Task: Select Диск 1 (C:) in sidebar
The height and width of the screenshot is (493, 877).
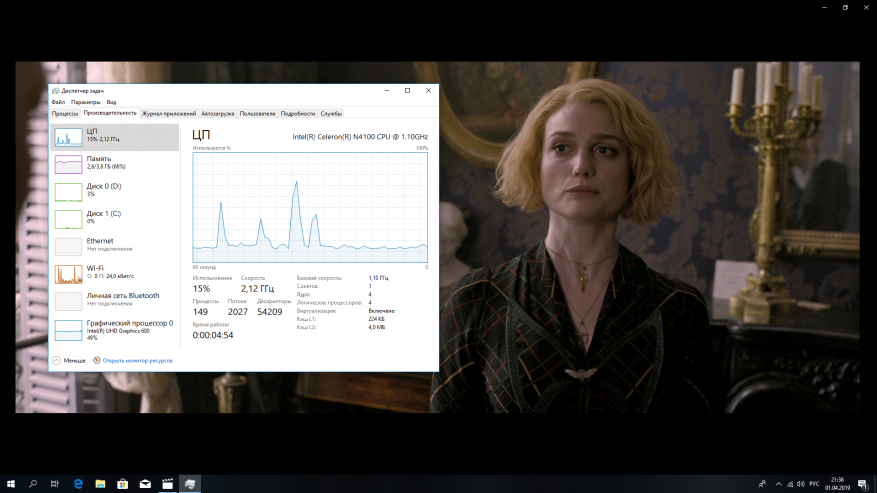Action: [x=115, y=218]
